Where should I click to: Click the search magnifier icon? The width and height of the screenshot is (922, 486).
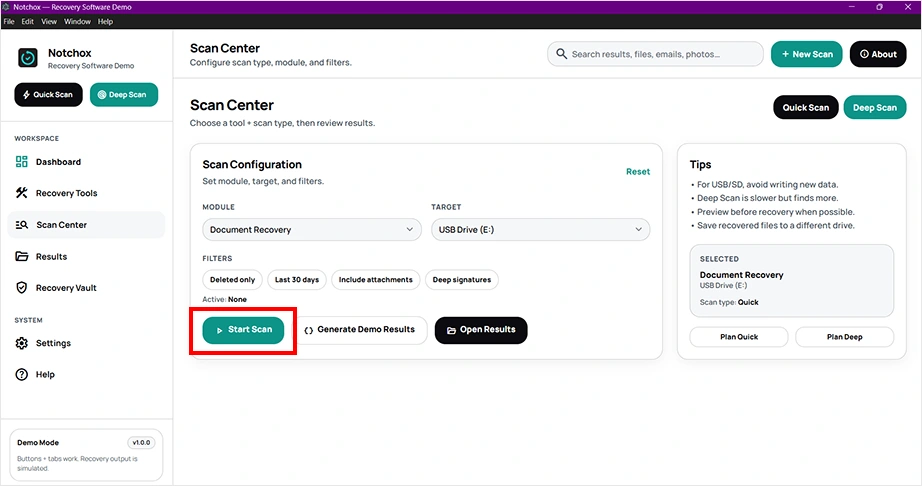(562, 54)
